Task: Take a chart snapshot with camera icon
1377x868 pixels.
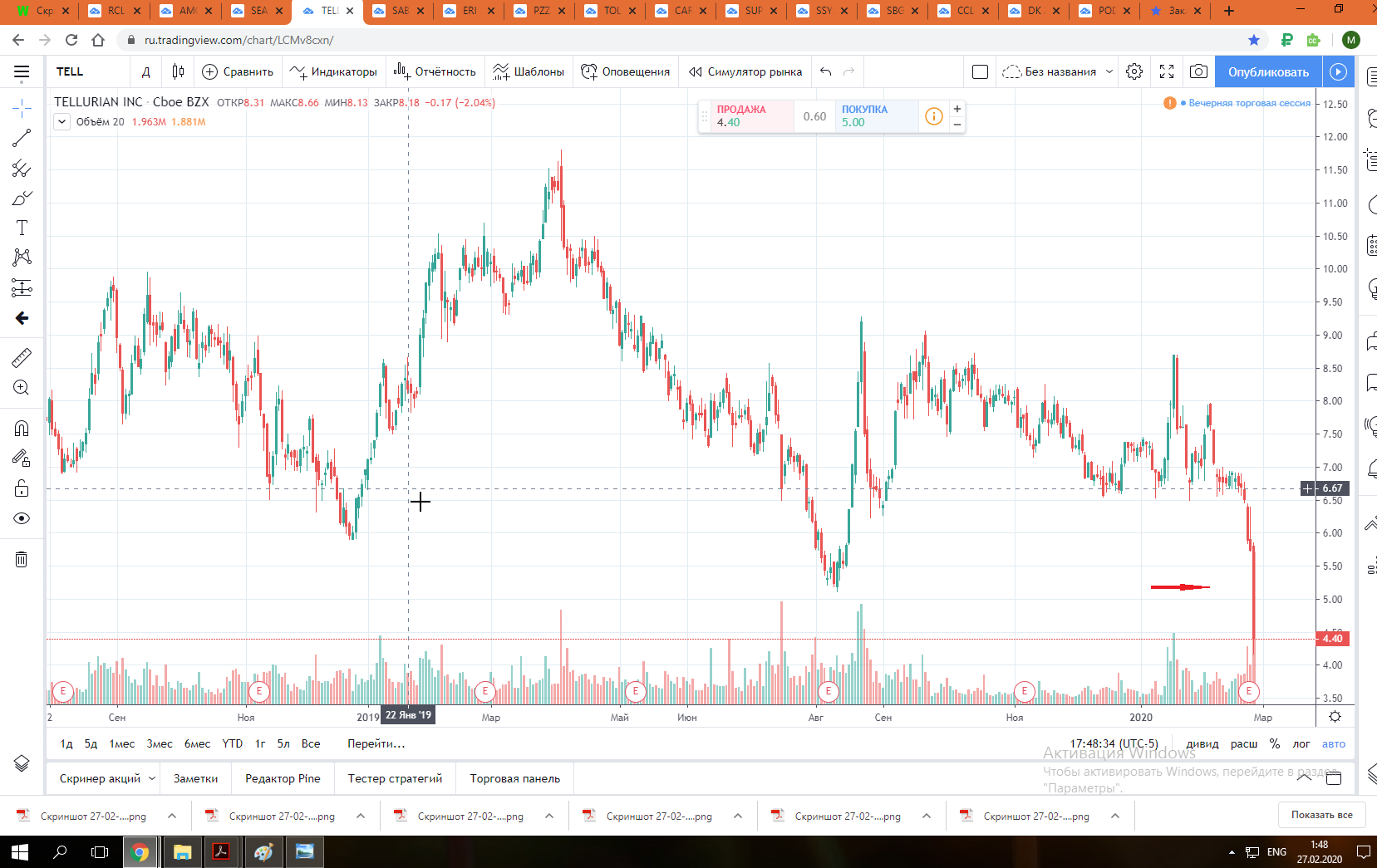Action: click(1198, 71)
